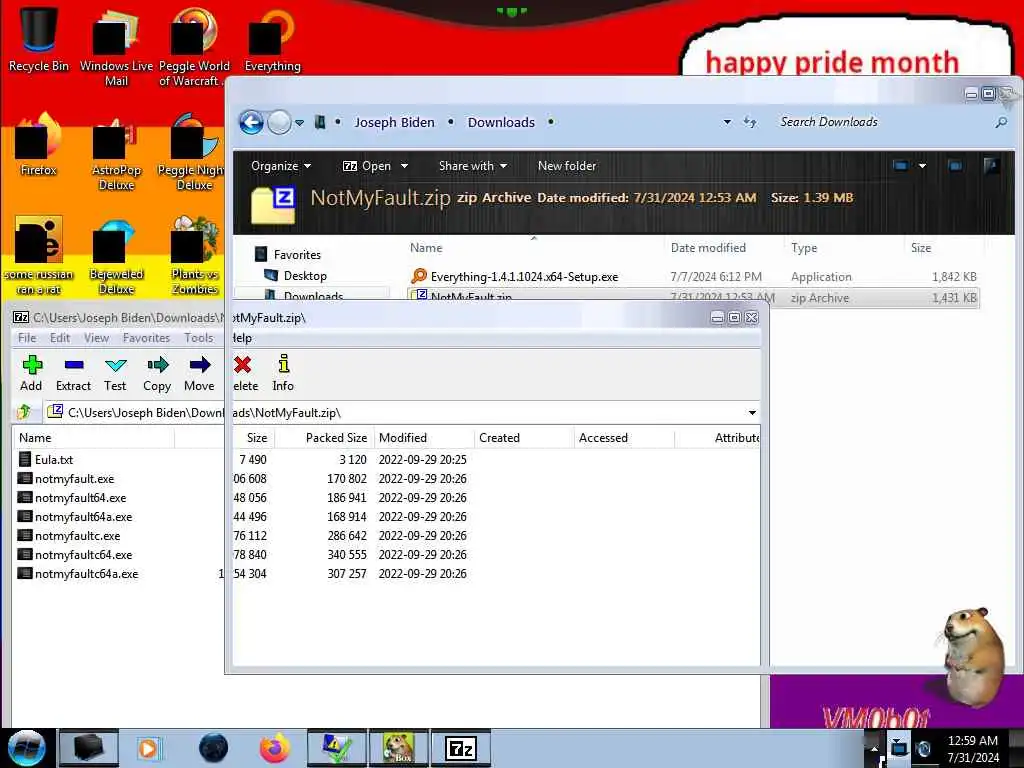Image resolution: width=1024 pixels, height=768 pixels.
Task: Select notmyfault64a.exe in the archive
Action: point(75,517)
